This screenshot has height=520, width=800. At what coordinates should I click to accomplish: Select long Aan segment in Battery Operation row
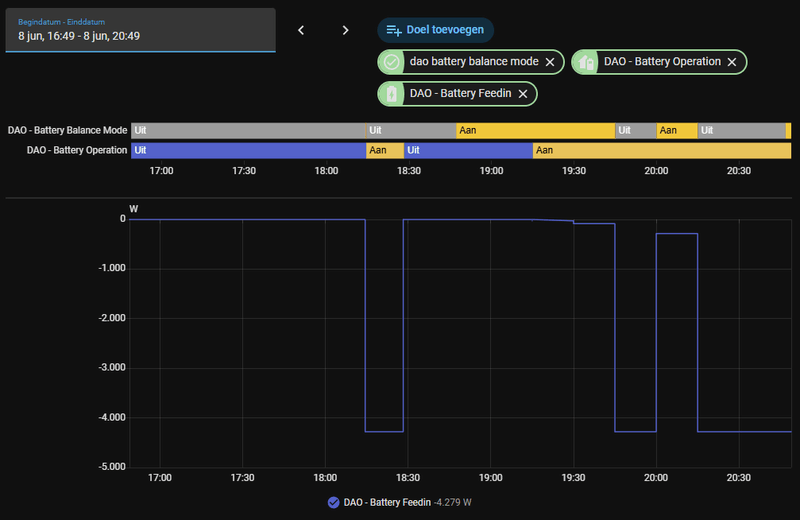point(662,151)
